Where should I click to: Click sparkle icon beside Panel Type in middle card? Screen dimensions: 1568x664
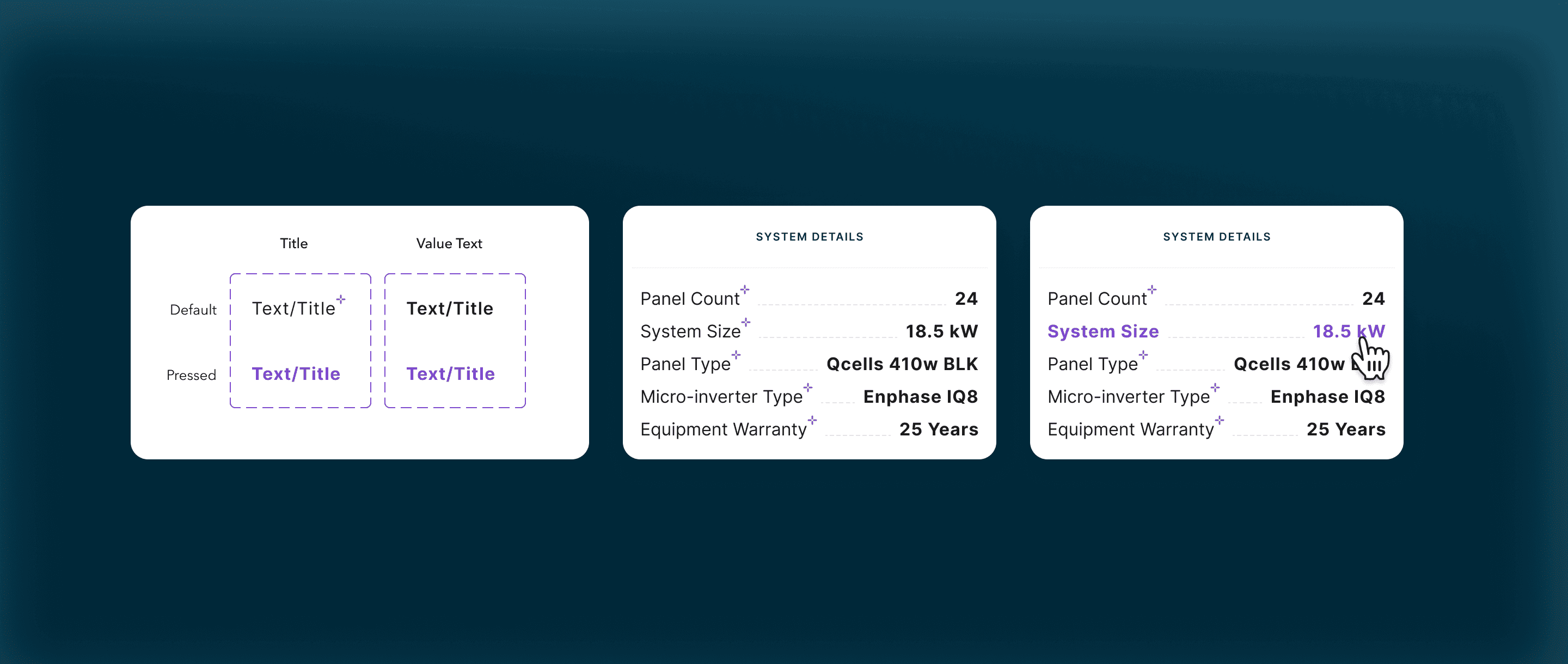click(x=736, y=355)
